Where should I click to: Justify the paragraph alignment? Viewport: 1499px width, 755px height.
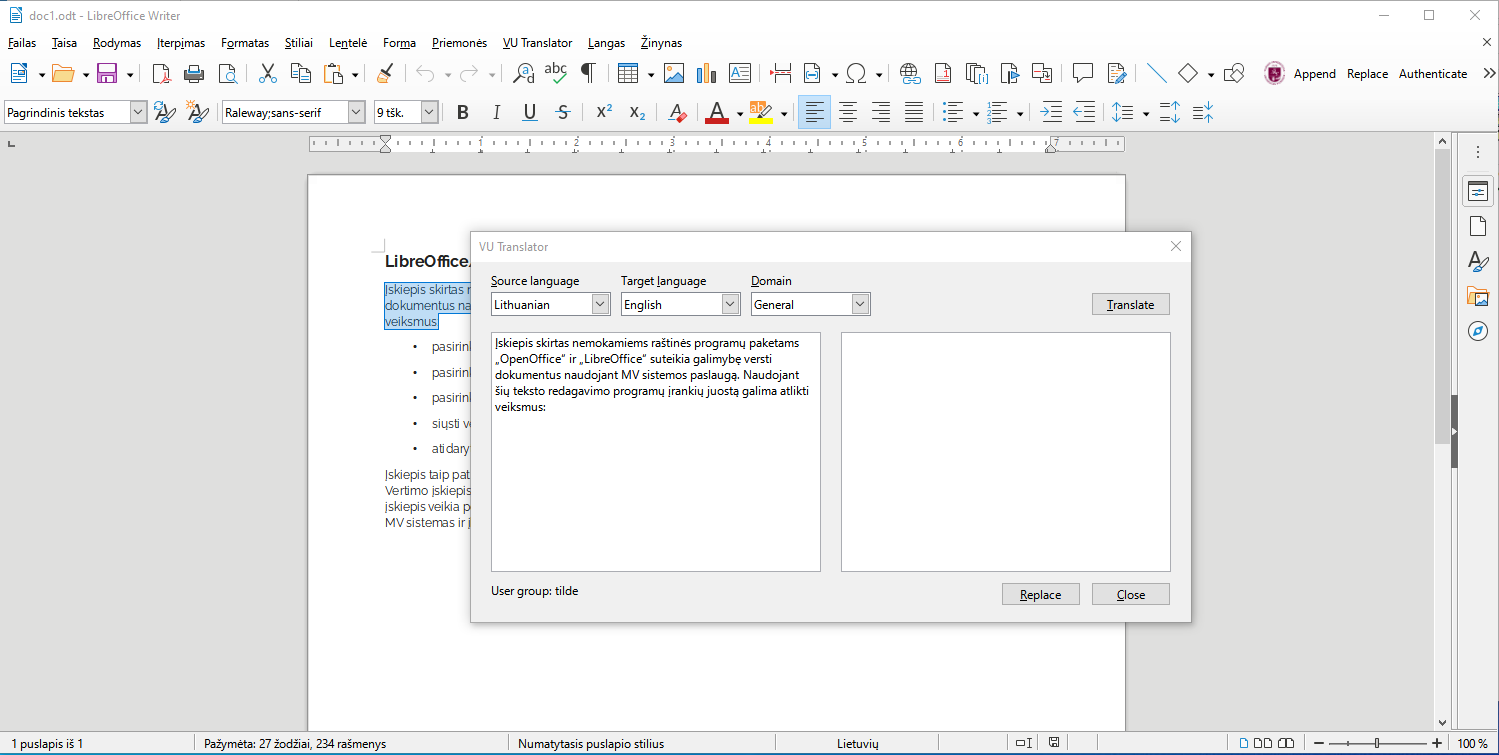(914, 113)
